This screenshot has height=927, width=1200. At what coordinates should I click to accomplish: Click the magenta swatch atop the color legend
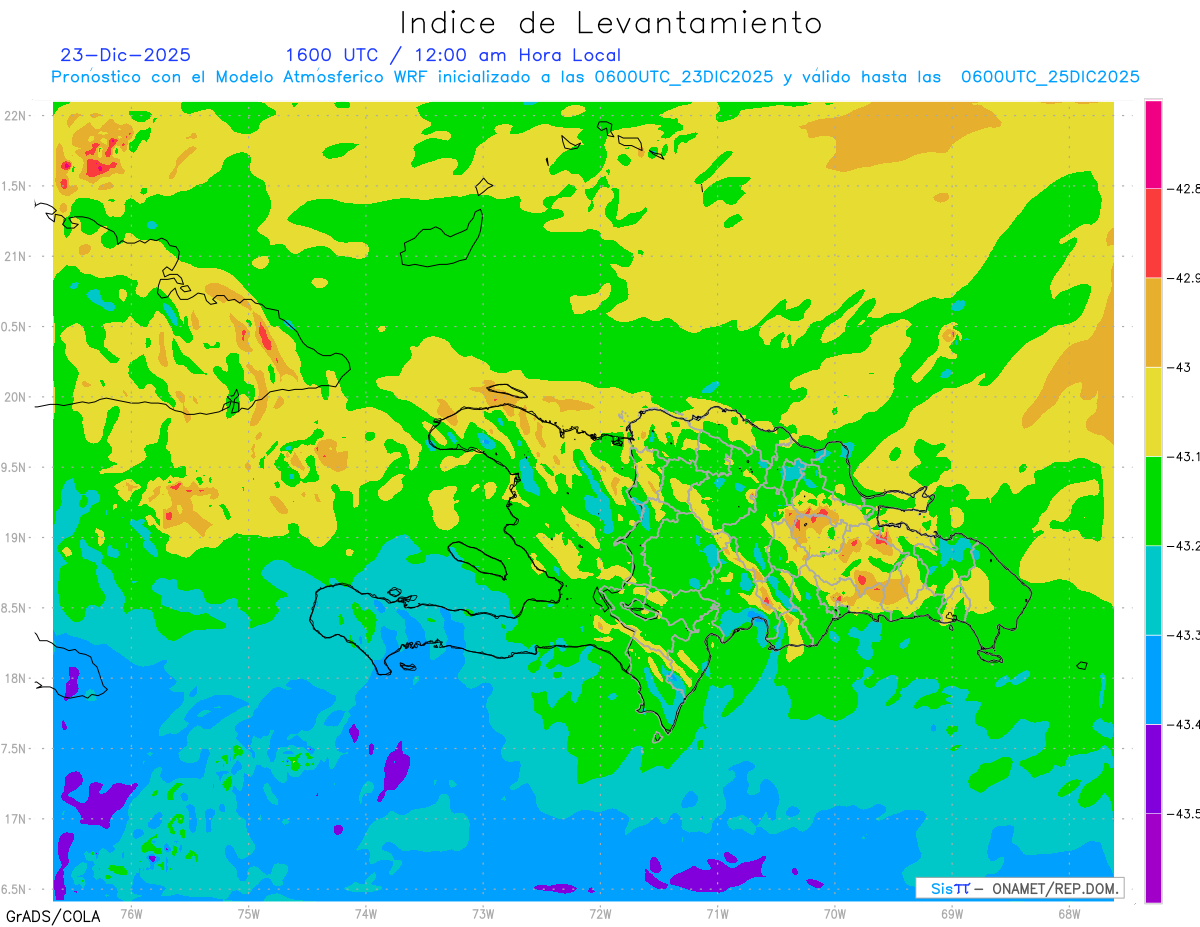point(1153,144)
